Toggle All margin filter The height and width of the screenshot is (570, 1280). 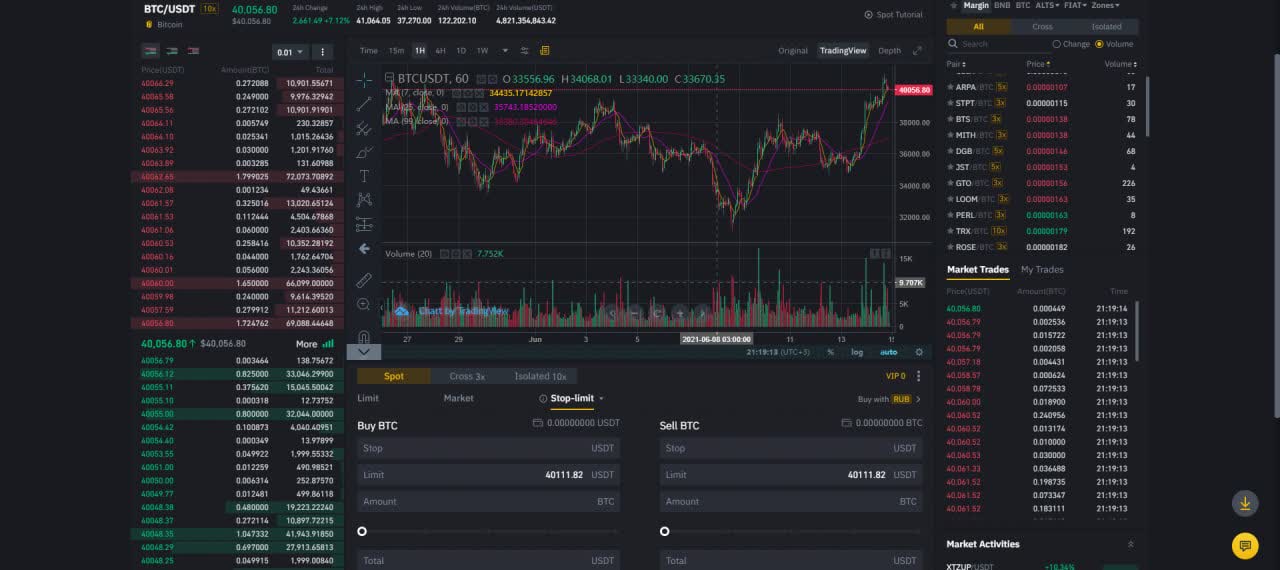[x=978, y=27]
